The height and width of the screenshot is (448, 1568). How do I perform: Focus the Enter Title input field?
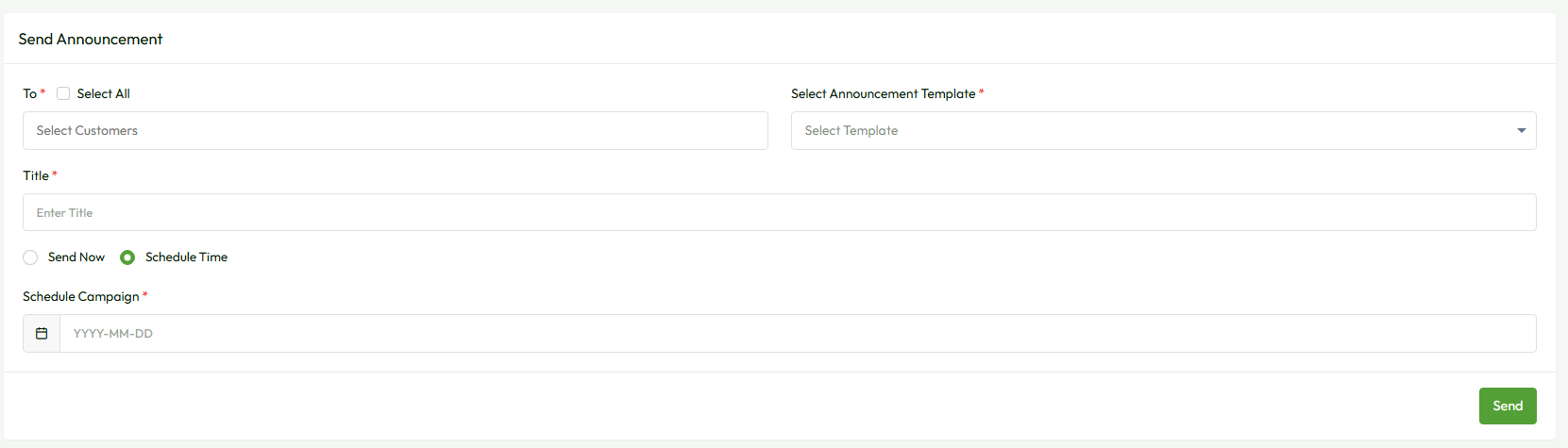(779, 212)
